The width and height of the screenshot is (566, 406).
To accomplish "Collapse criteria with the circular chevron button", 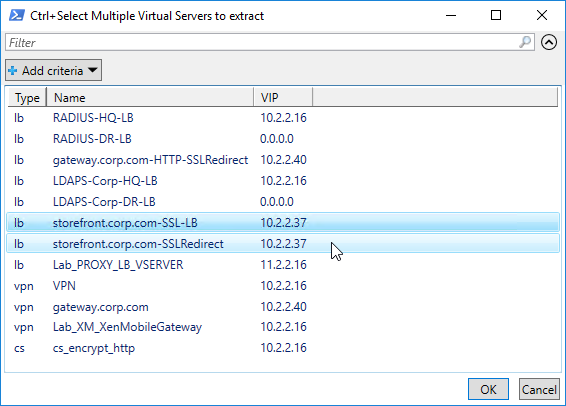I will coord(549,42).
